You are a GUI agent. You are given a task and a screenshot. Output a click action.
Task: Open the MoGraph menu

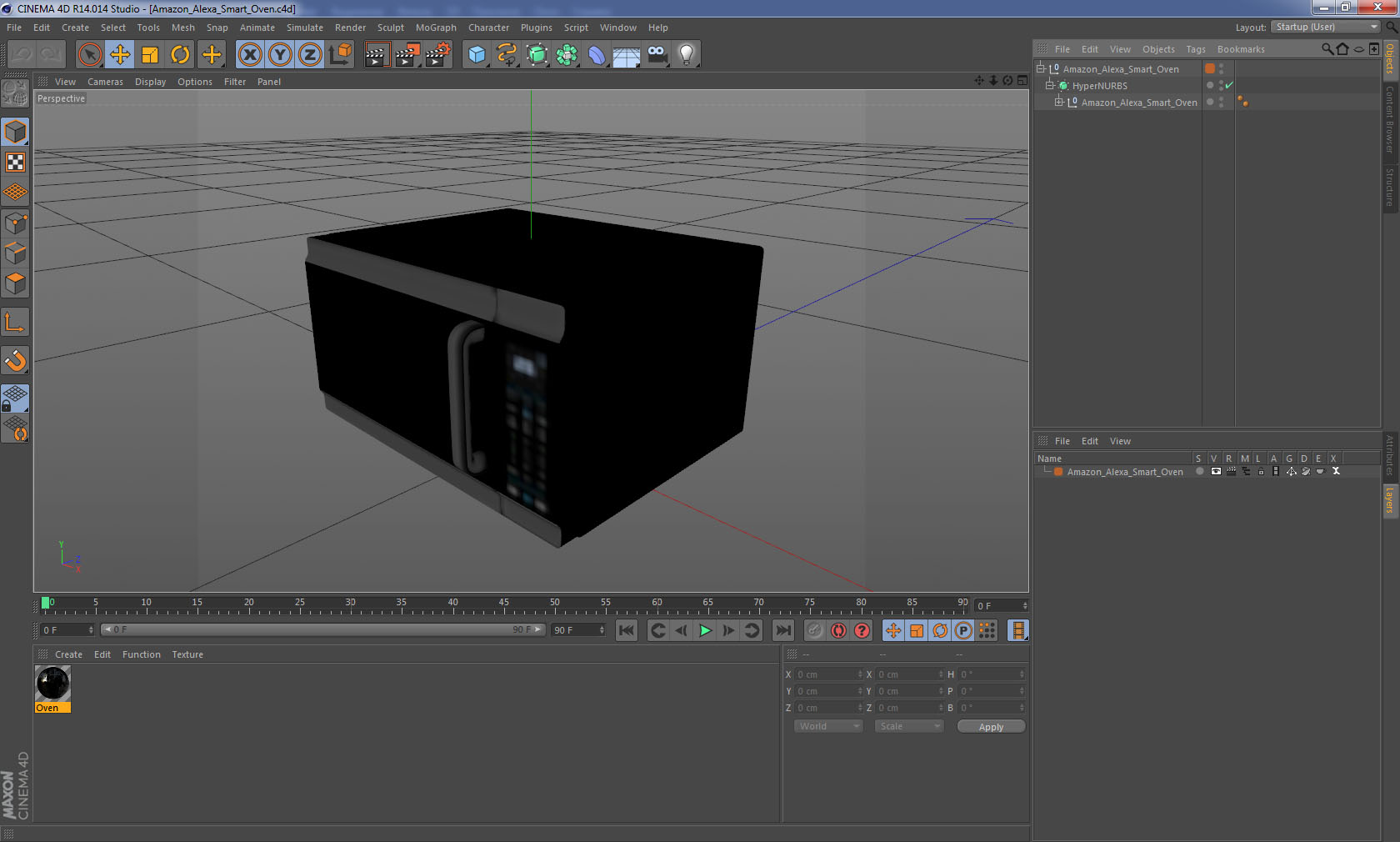click(x=436, y=28)
